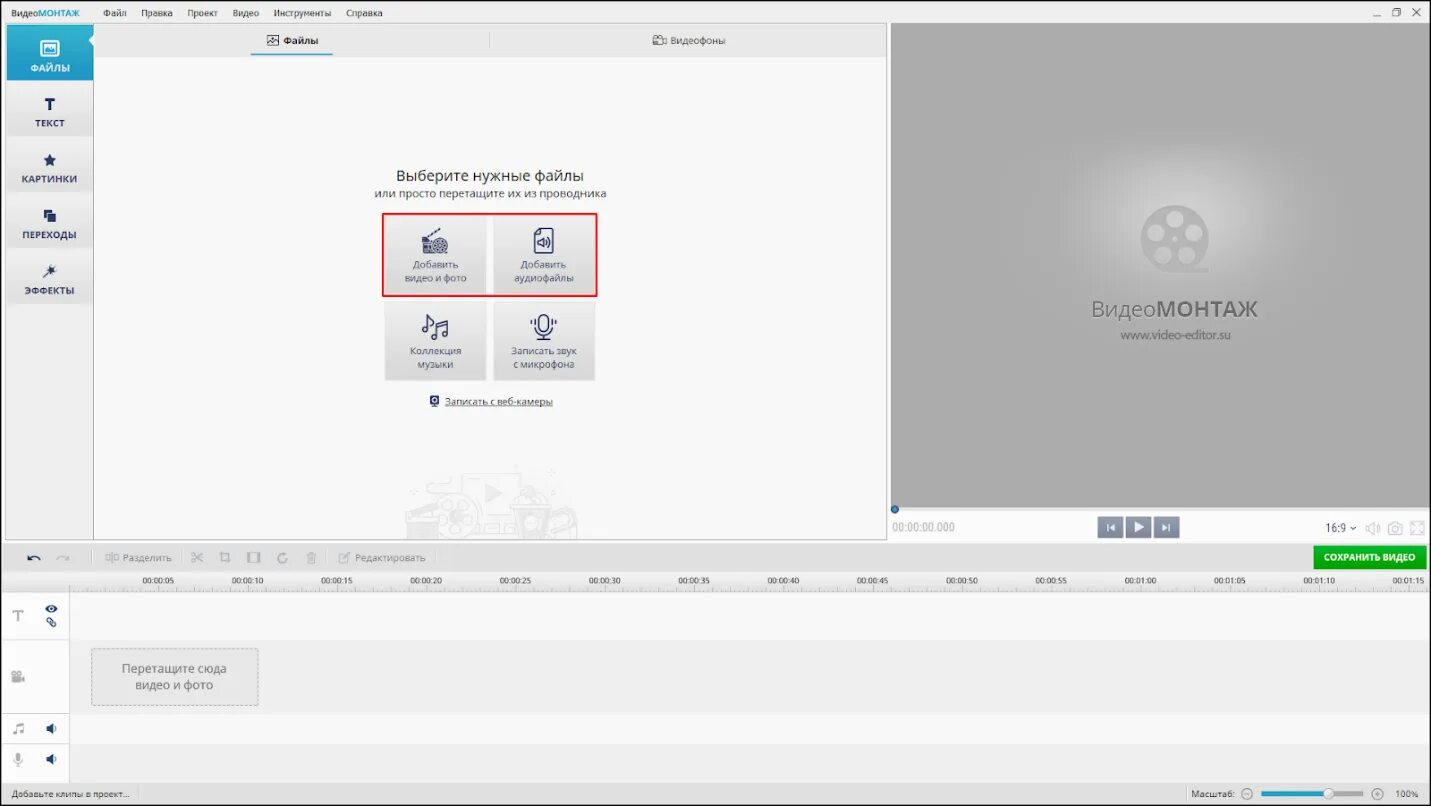Click the redo arrow icon
This screenshot has height=806, width=1431.
click(x=62, y=557)
